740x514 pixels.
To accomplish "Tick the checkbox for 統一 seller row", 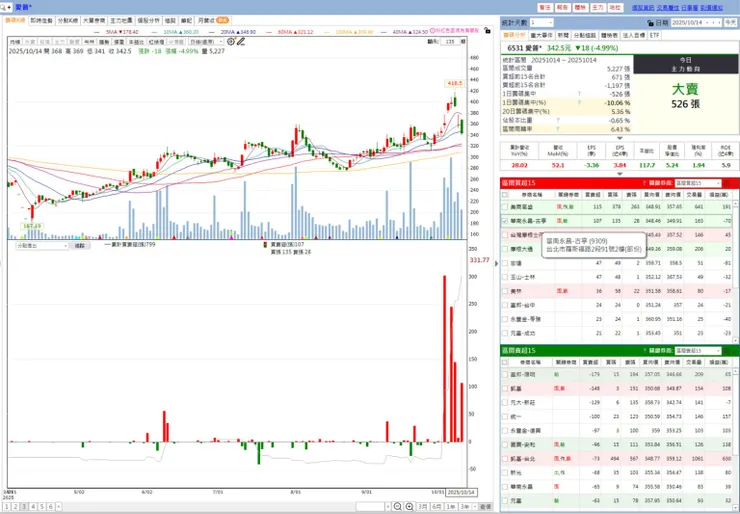I will tap(505, 417).
